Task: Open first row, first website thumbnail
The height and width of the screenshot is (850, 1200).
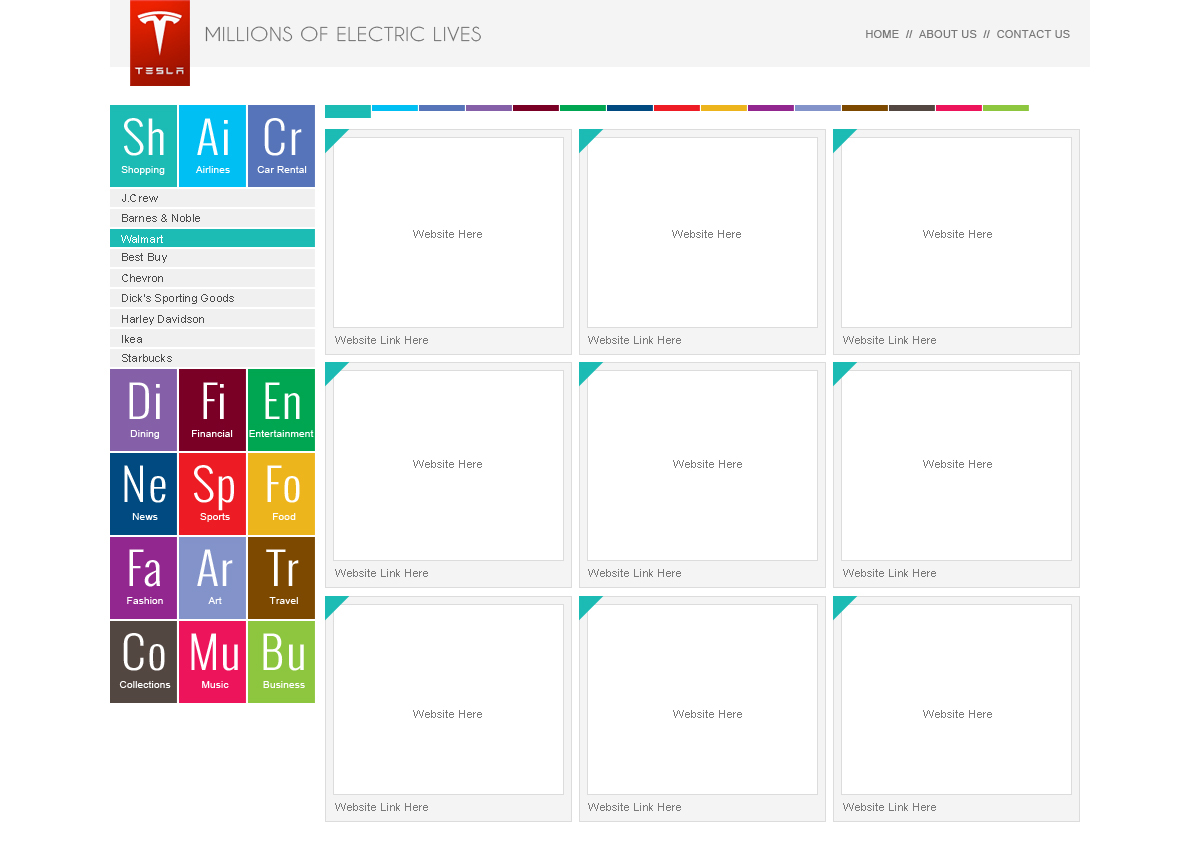Action: tap(448, 232)
